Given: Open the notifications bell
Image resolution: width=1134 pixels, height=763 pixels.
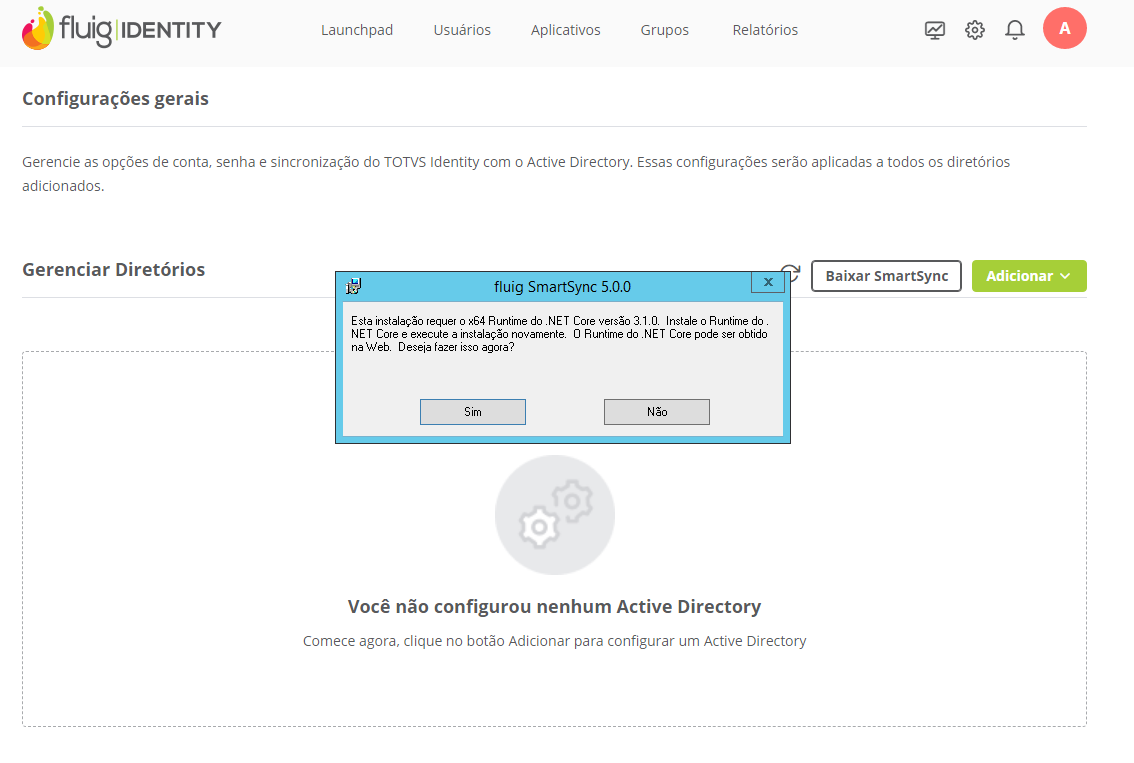Looking at the screenshot, I should point(1015,30).
